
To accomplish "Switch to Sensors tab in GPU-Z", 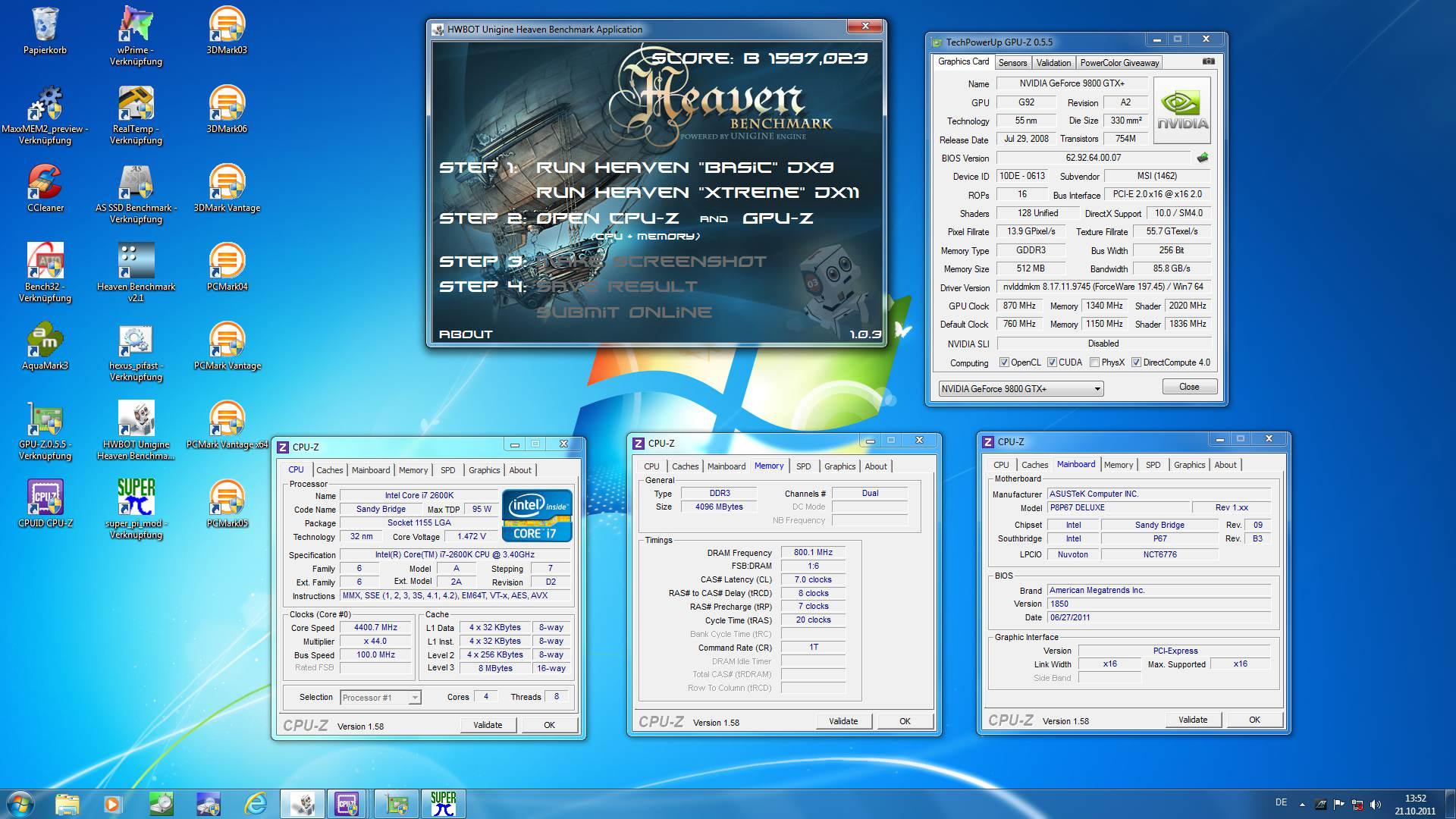I will pos(1012,63).
